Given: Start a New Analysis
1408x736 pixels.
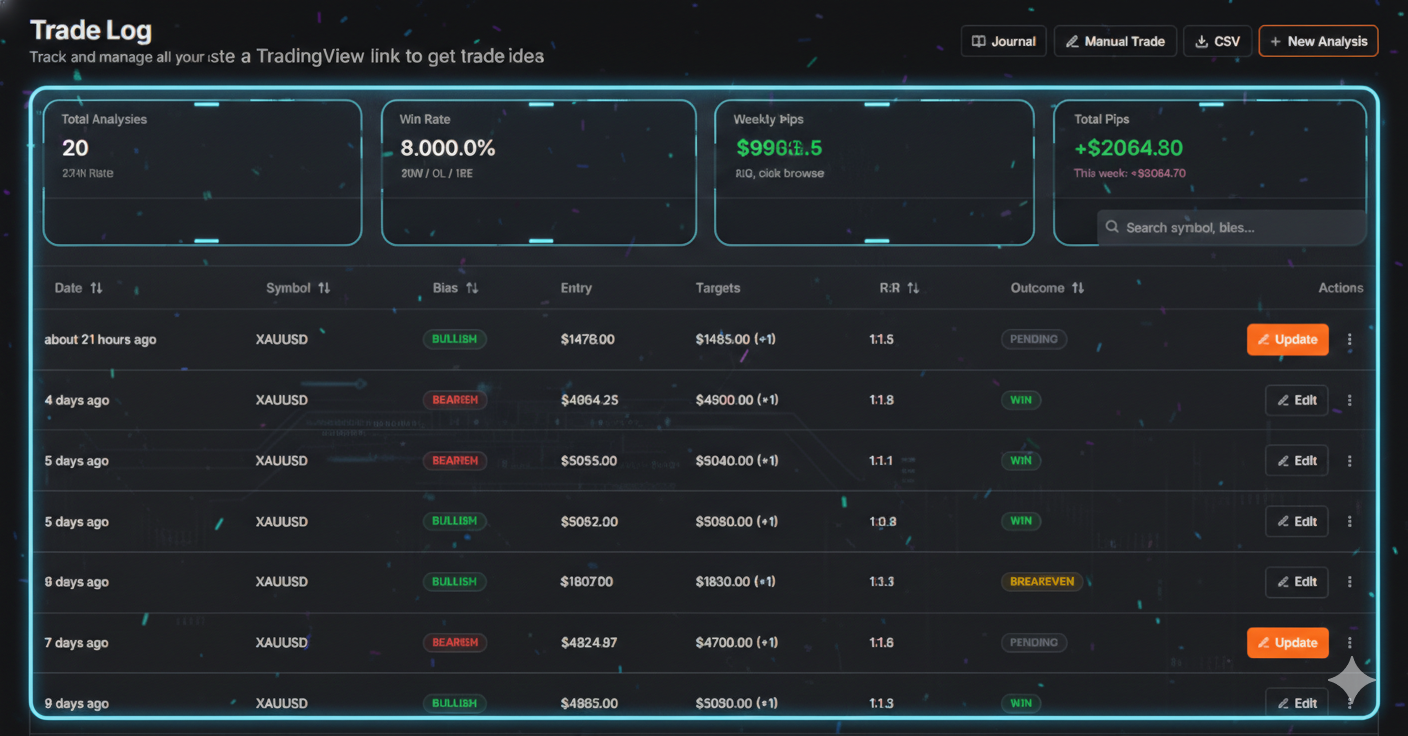Looking at the screenshot, I should tap(1318, 41).
